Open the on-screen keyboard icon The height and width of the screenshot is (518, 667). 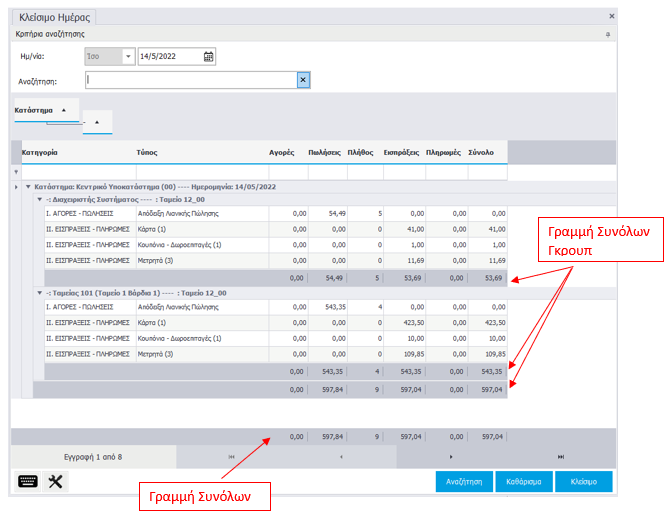point(28,481)
